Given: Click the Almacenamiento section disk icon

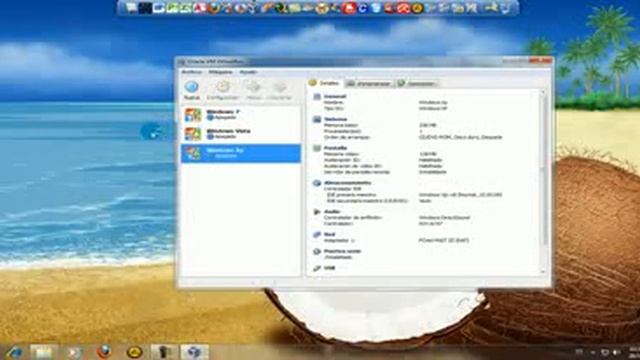Looking at the screenshot, I should pyautogui.click(x=317, y=183).
